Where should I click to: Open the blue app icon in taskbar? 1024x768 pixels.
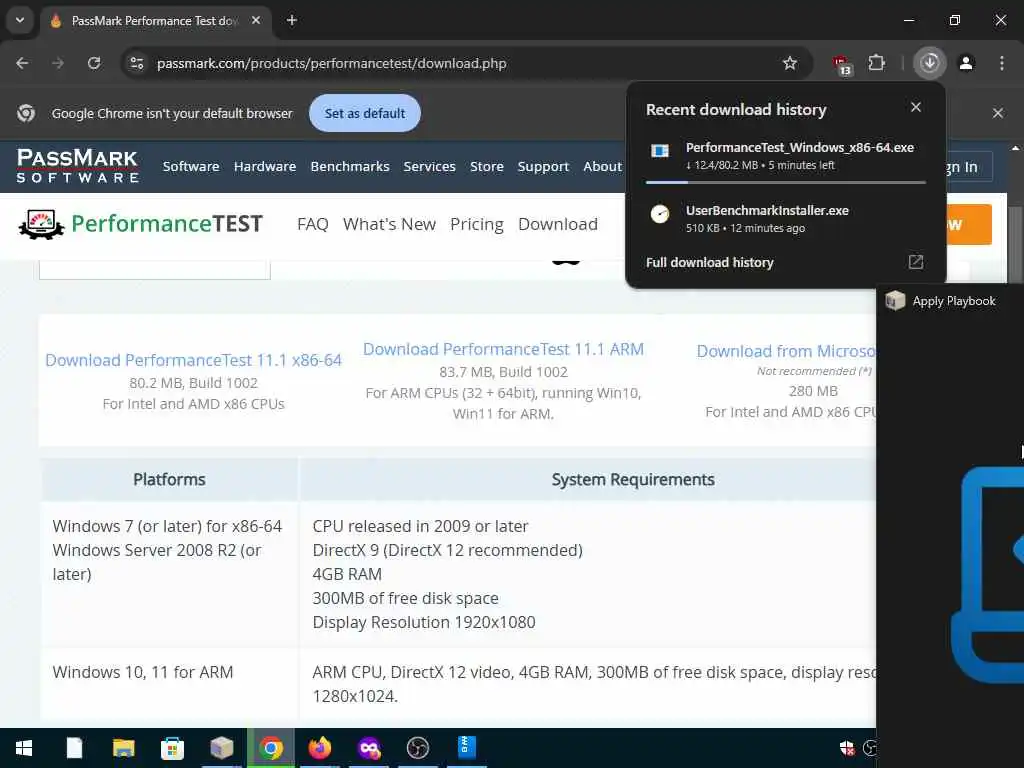point(466,748)
